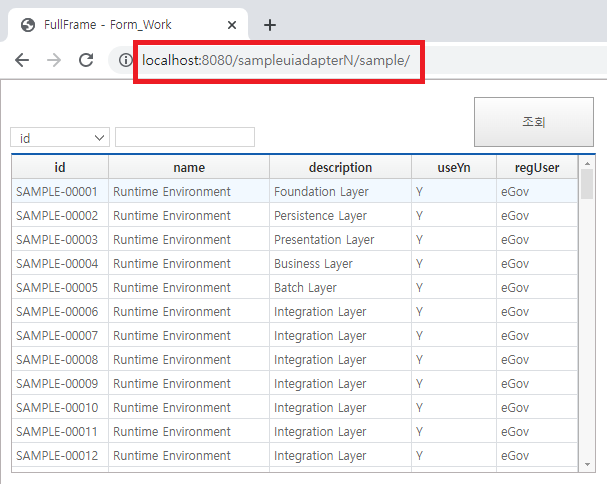This screenshot has width=607, height=484.
Task: Reload the page with the refresh icon
Action: coord(86,60)
